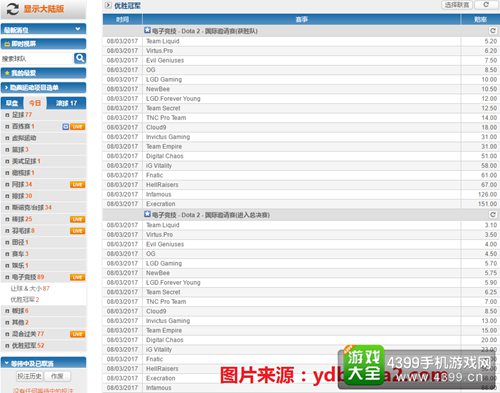Favorite the Dota 2 获胜队 league star
Screen dimensions: 500x393
147,30
